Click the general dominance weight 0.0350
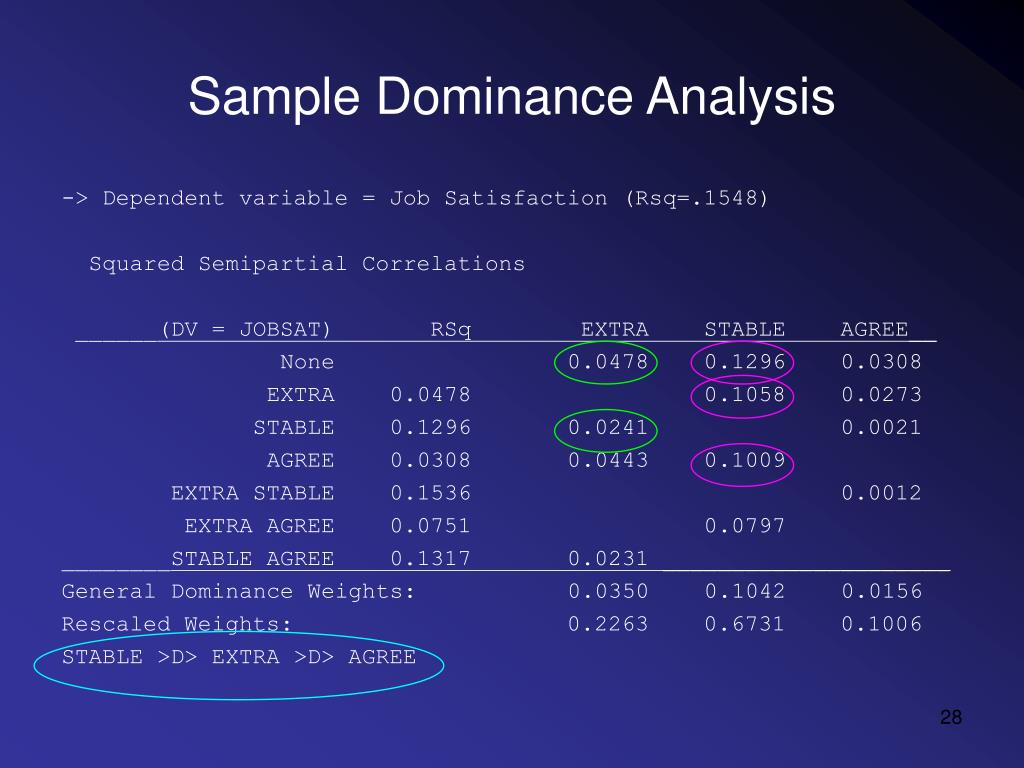Viewport: 1024px width, 768px height. click(608, 591)
